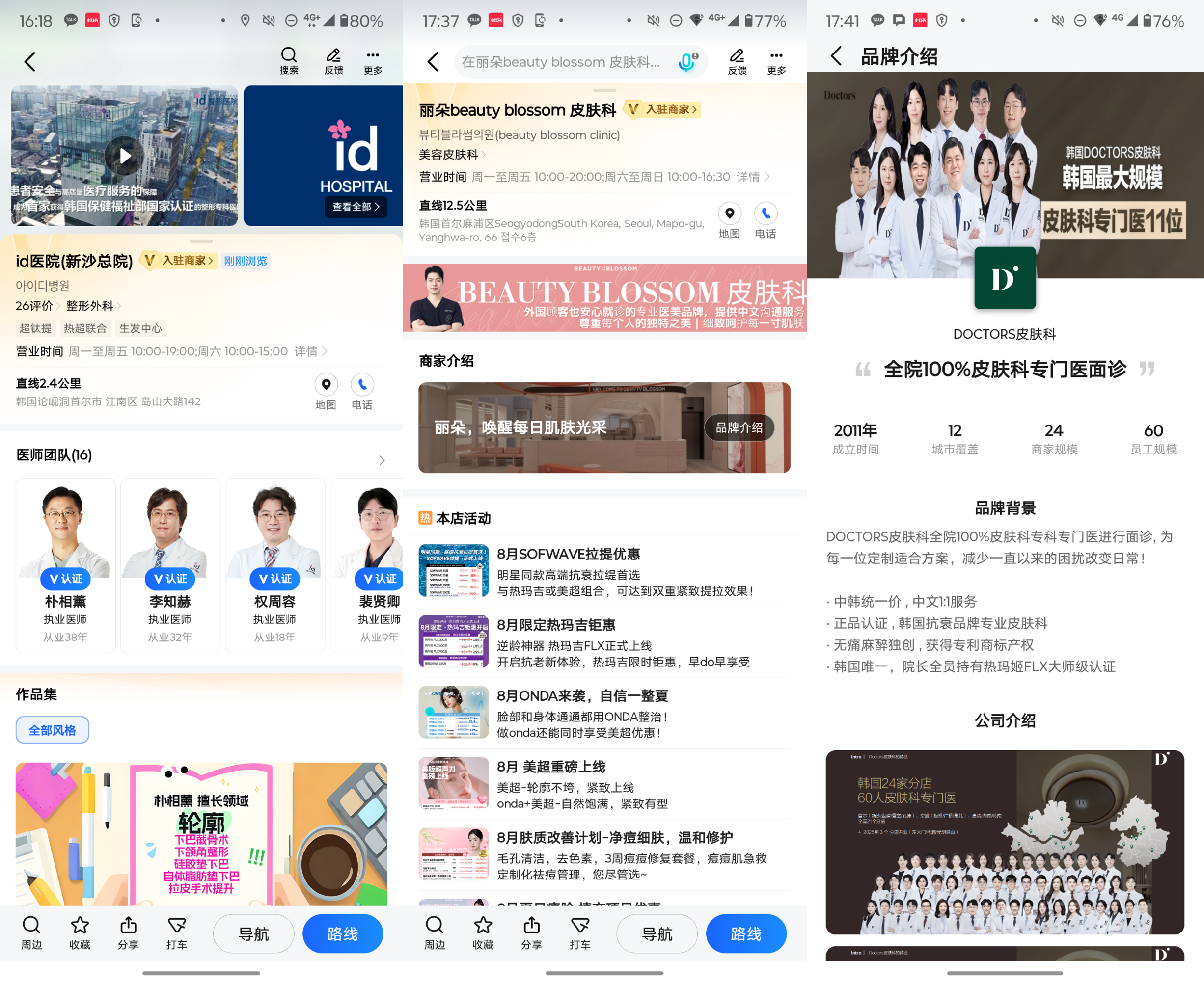Tap 反馈 pencil icon on id医院 screen
1204x985 pixels.
(x=334, y=61)
